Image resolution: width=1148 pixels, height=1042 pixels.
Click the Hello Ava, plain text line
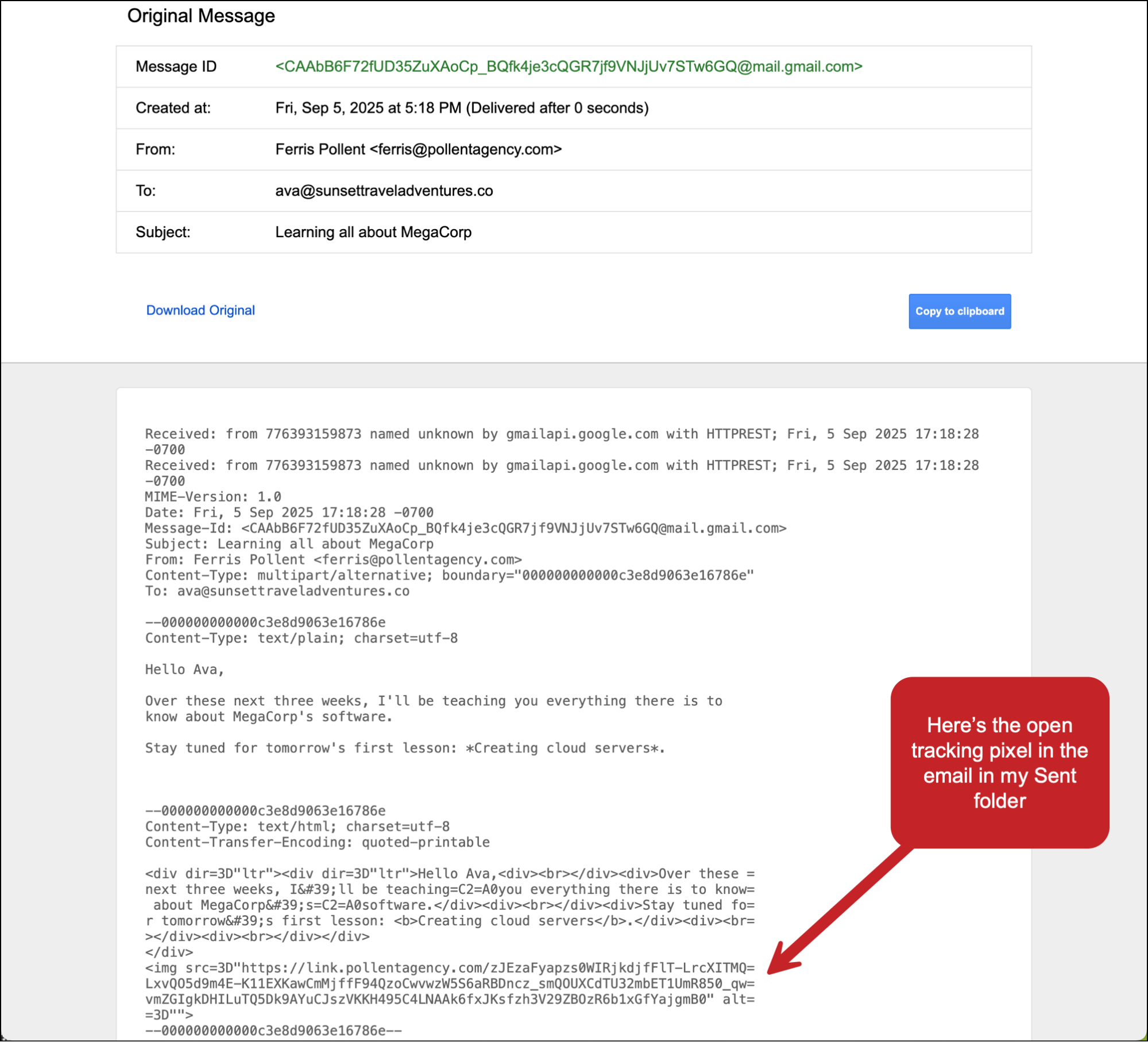184,670
